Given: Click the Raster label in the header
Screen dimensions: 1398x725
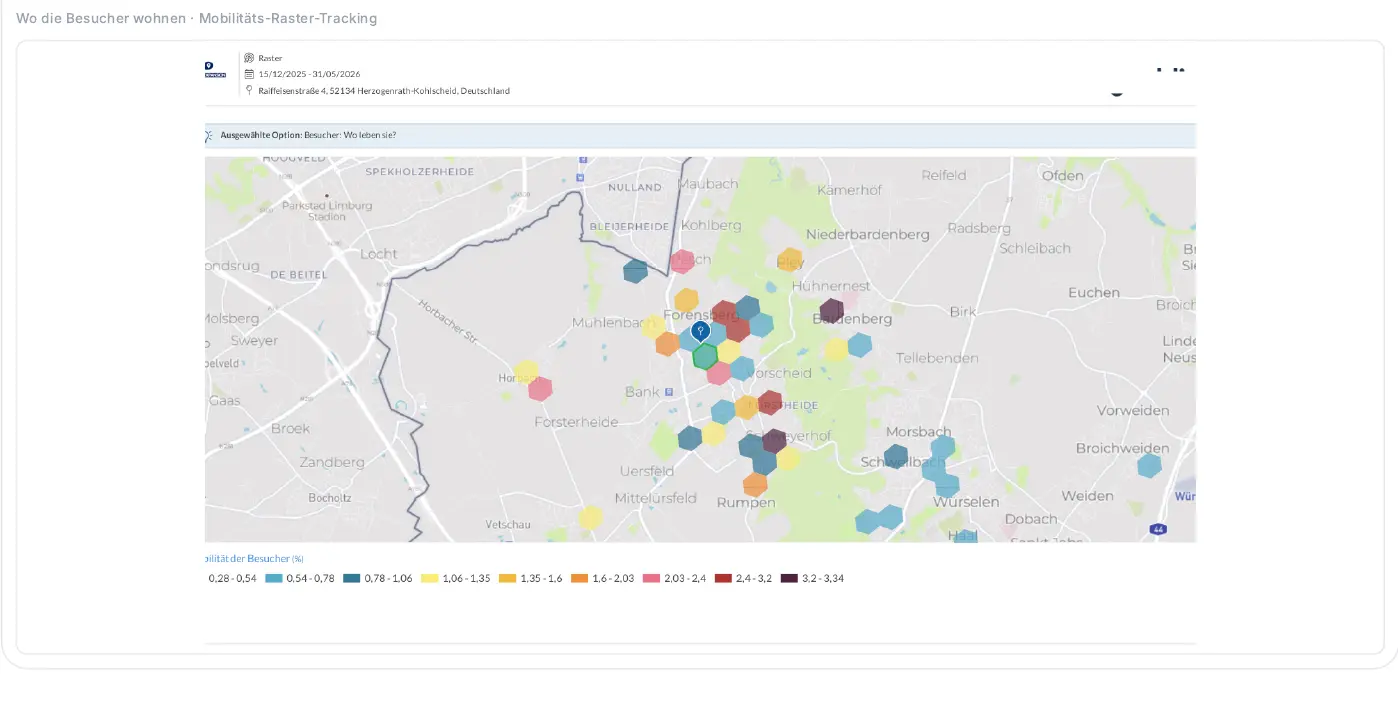Looking at the screenshot, I should tap(270, 58).
